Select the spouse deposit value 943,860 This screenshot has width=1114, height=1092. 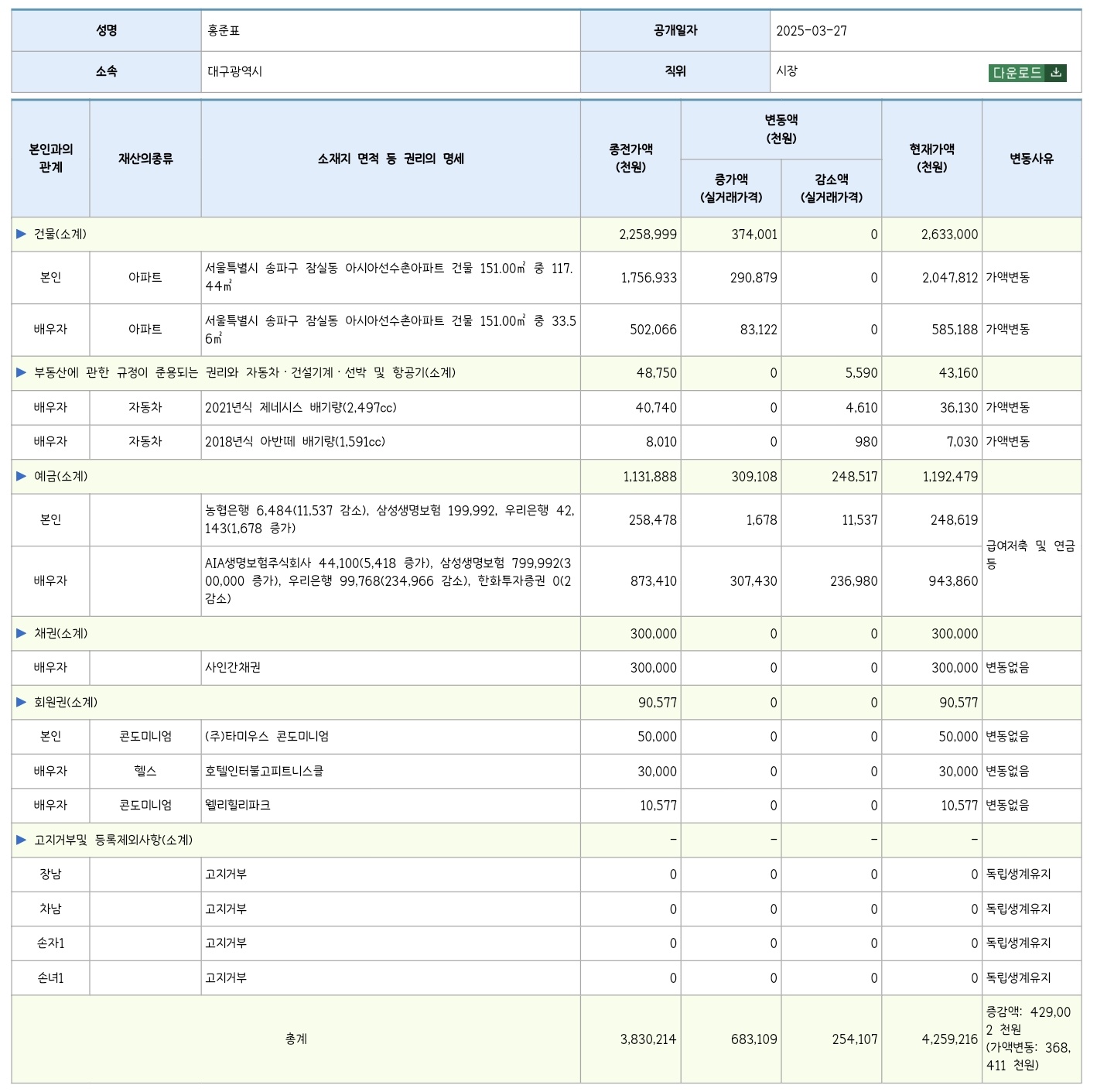[954, 580]
